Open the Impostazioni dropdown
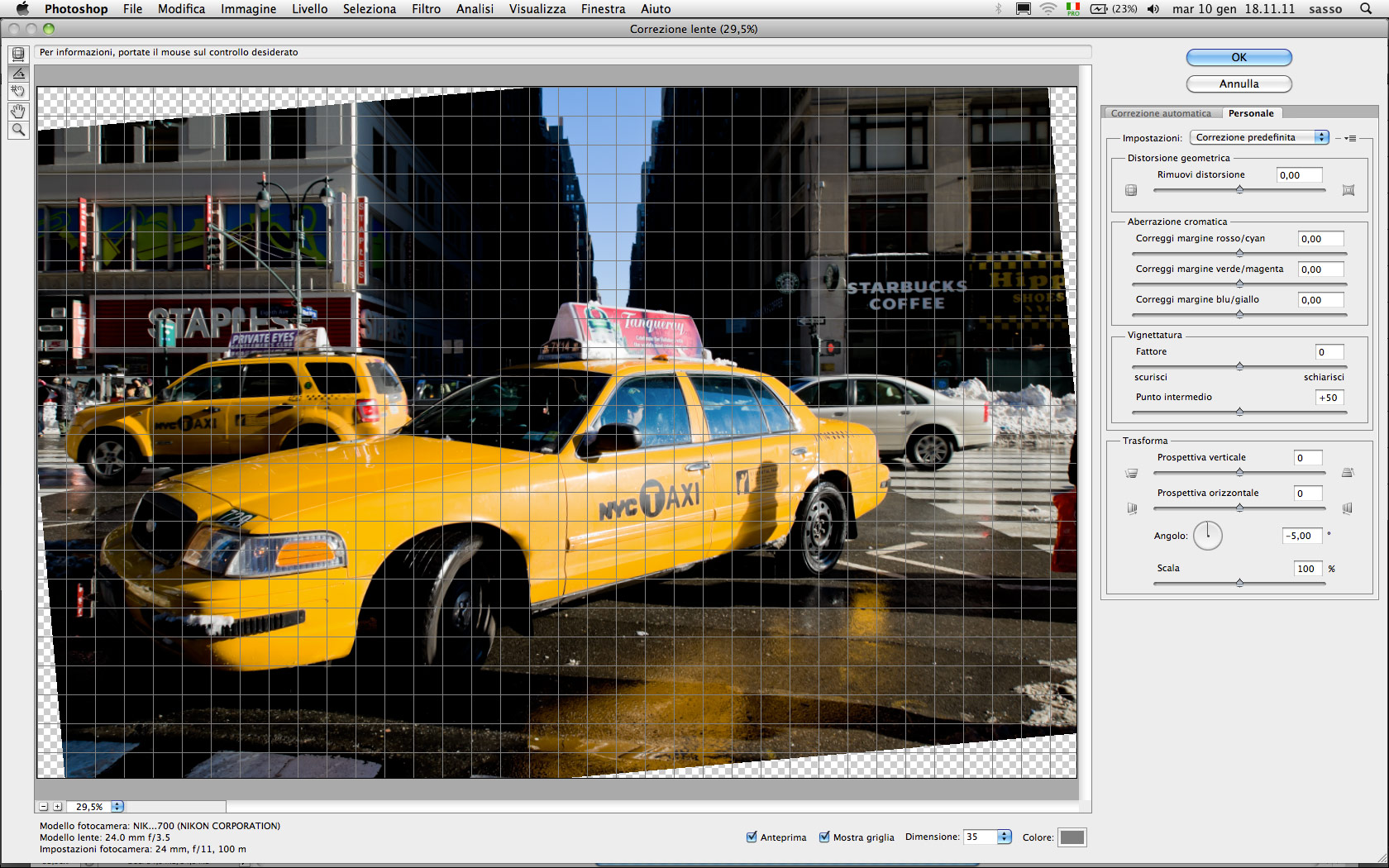This screenshot has width=1389, height=868. [x=1259, y=137]
